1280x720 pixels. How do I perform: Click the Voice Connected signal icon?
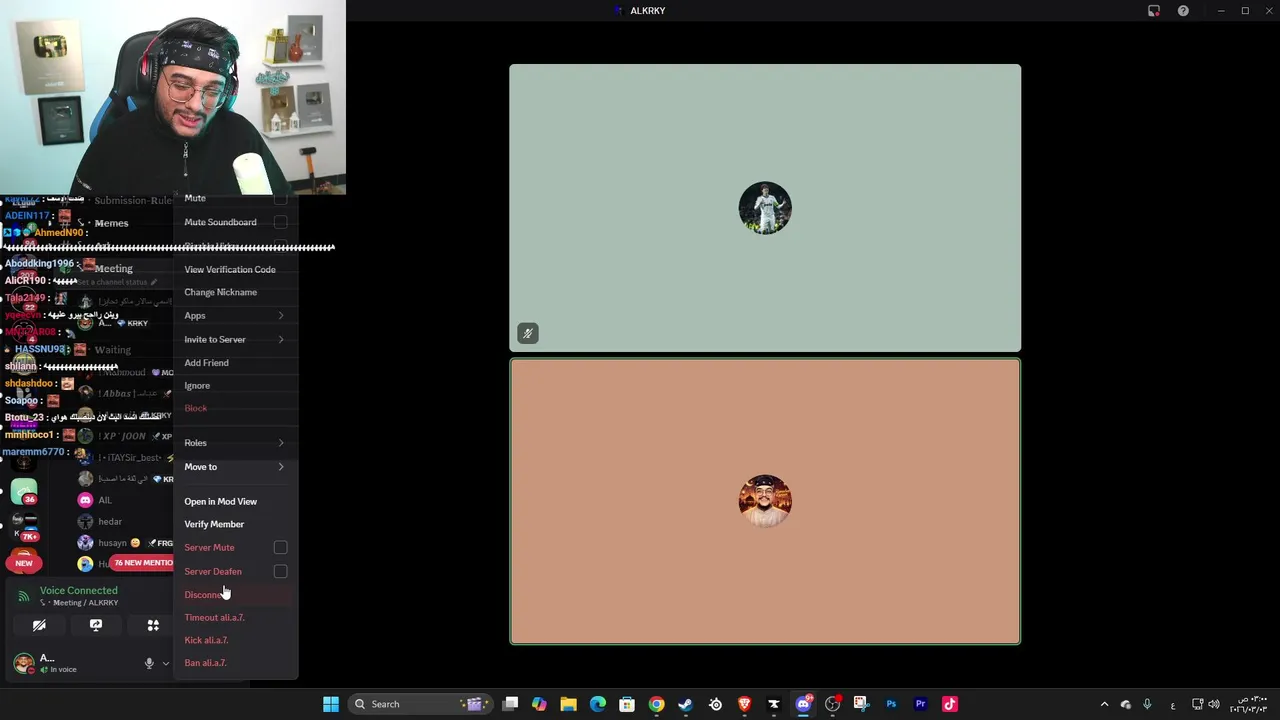point(24,596)
